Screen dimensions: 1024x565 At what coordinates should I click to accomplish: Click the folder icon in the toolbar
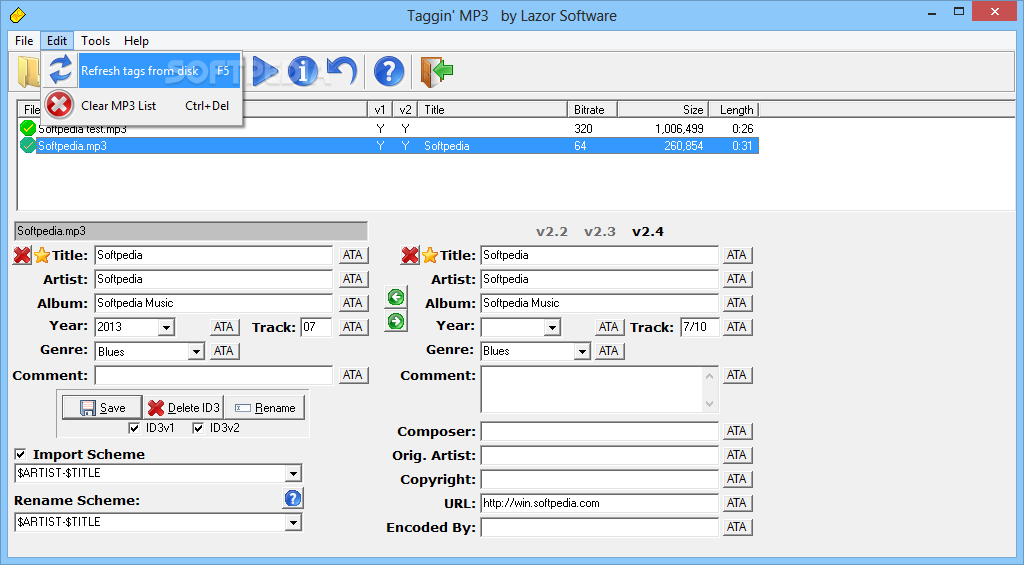[x=28, y=71]
